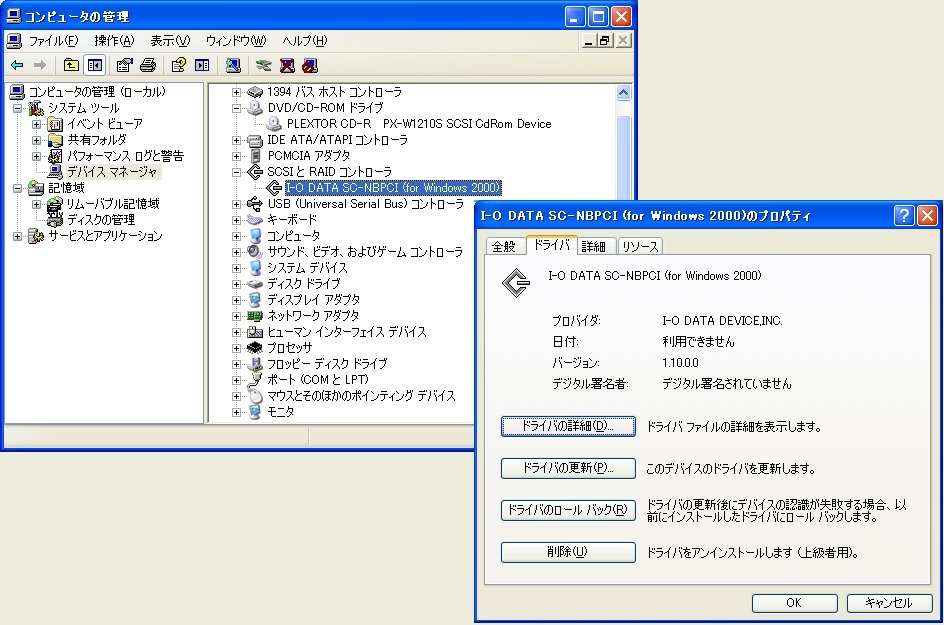Viewport: 944px width, 625px height.
Task: Click the Print icon on the toolbar
Action: 148,64
